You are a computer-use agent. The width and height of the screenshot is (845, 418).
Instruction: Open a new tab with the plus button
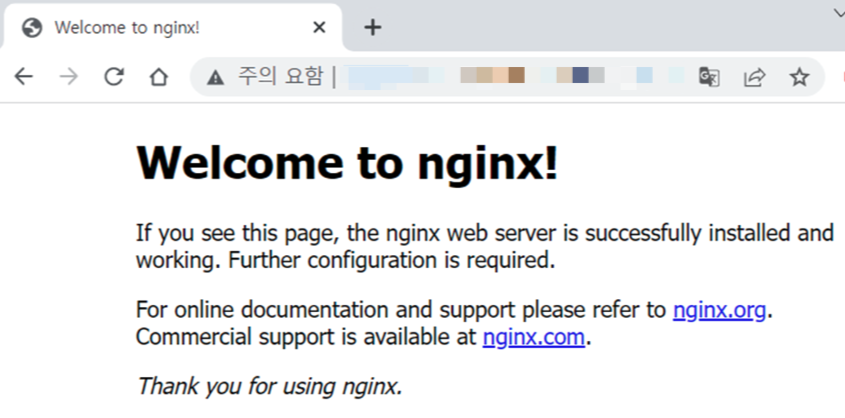[373, 27]
